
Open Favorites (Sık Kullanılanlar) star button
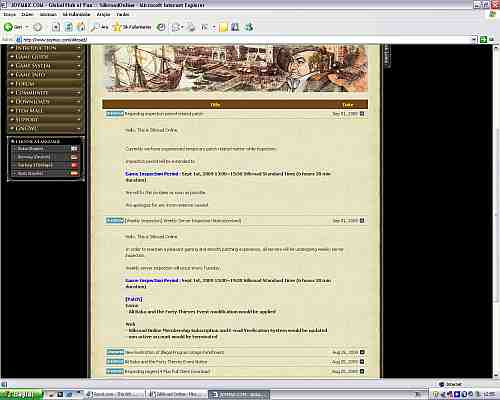[x=132, y=27]
